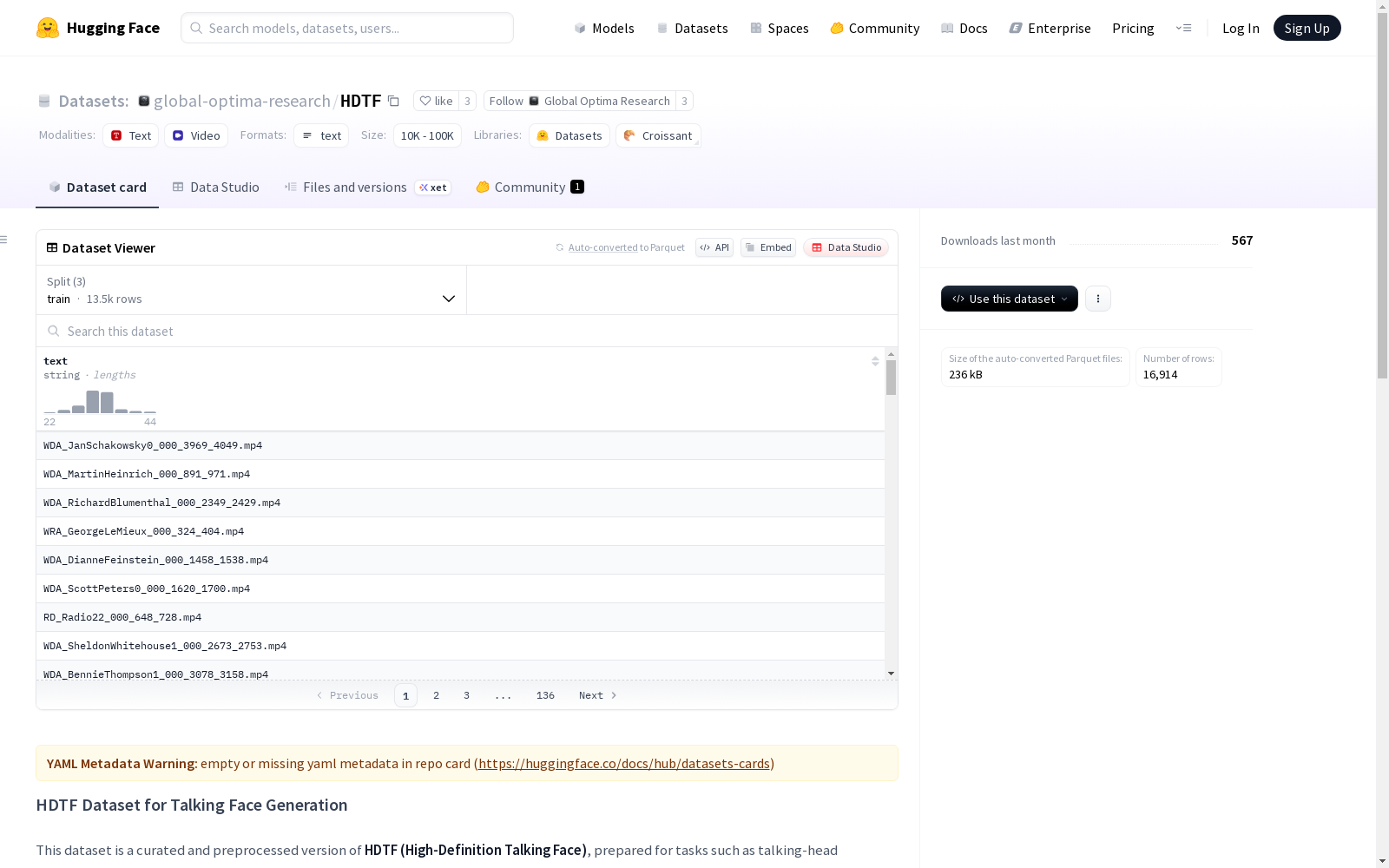This screenshot has width=1389, height=868.
Task: Copy the dataset name with the copy icon
Action: (393, 101)
